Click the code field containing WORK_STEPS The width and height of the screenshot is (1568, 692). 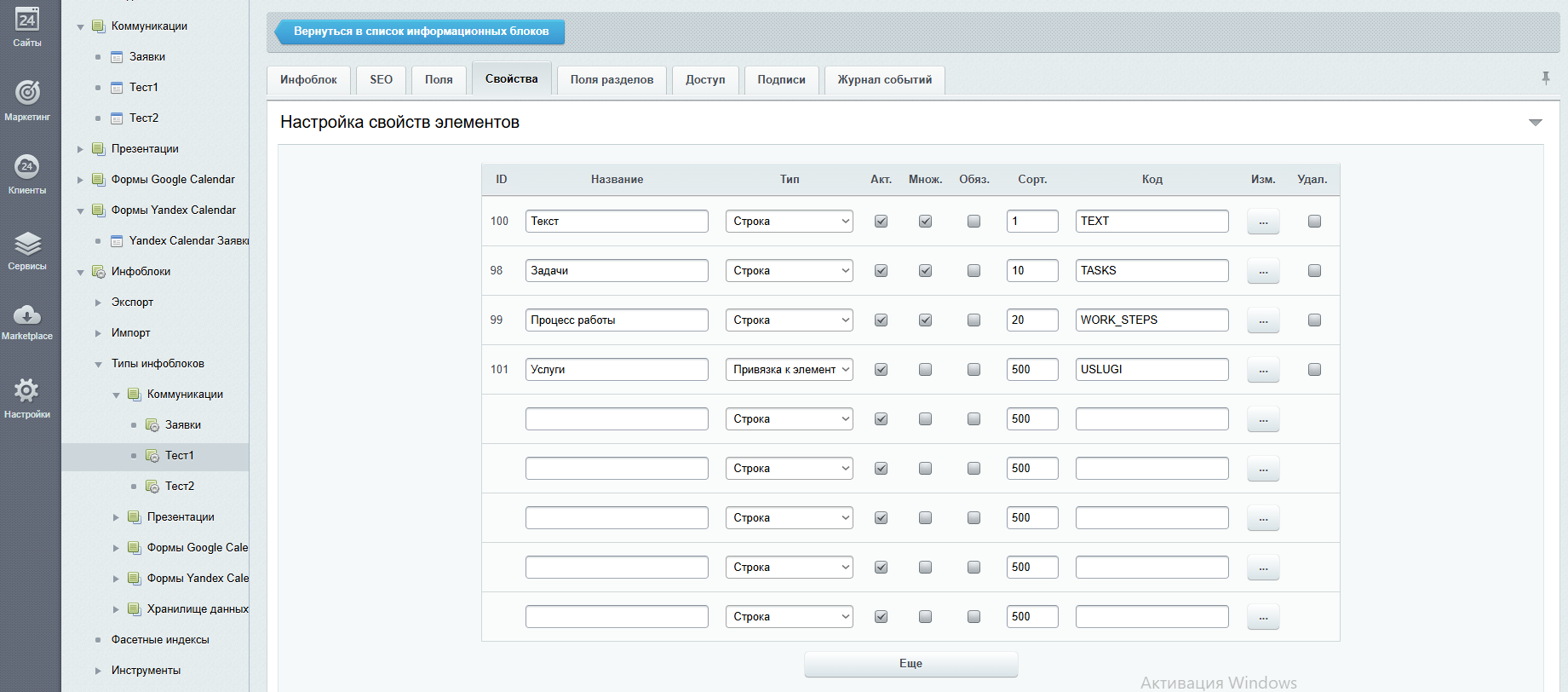(x=1152, y=320)
